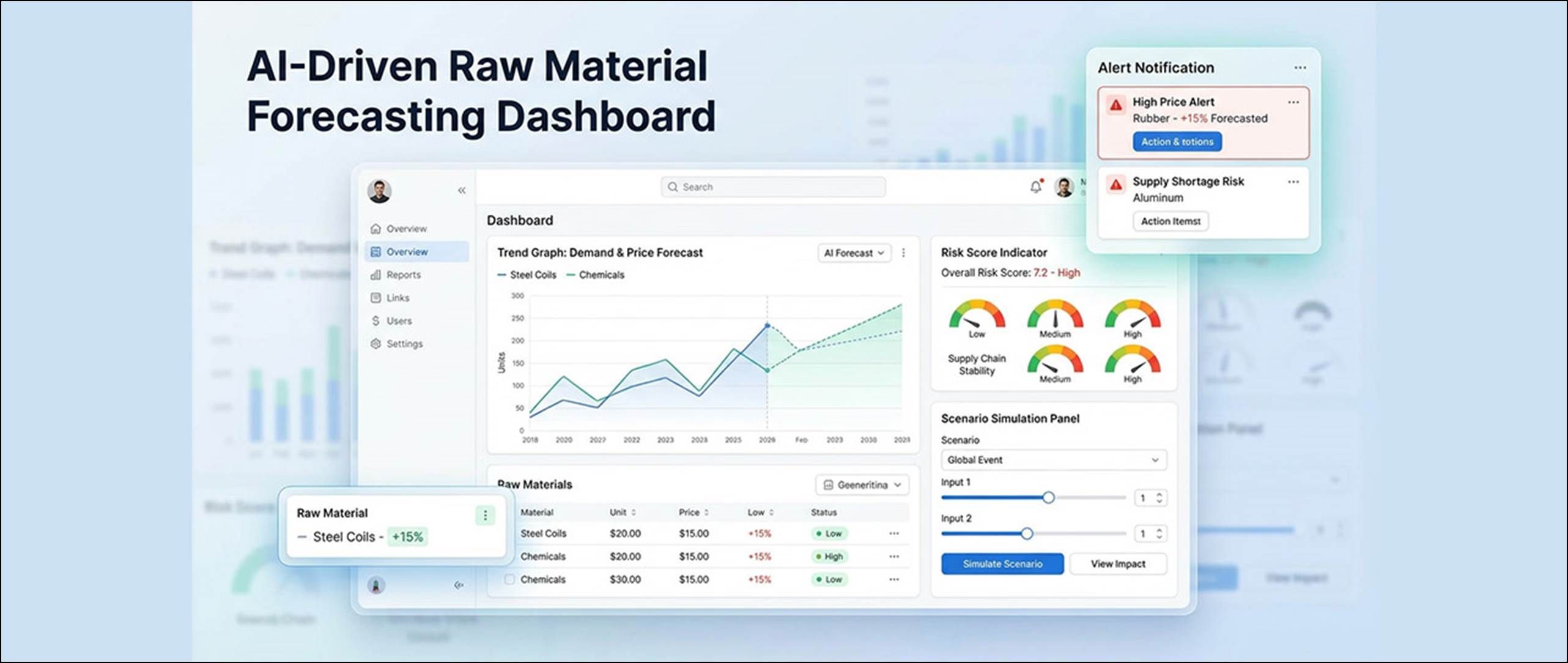
Task: Click the Input 1 slider handle
Action: pos(1048,497)
